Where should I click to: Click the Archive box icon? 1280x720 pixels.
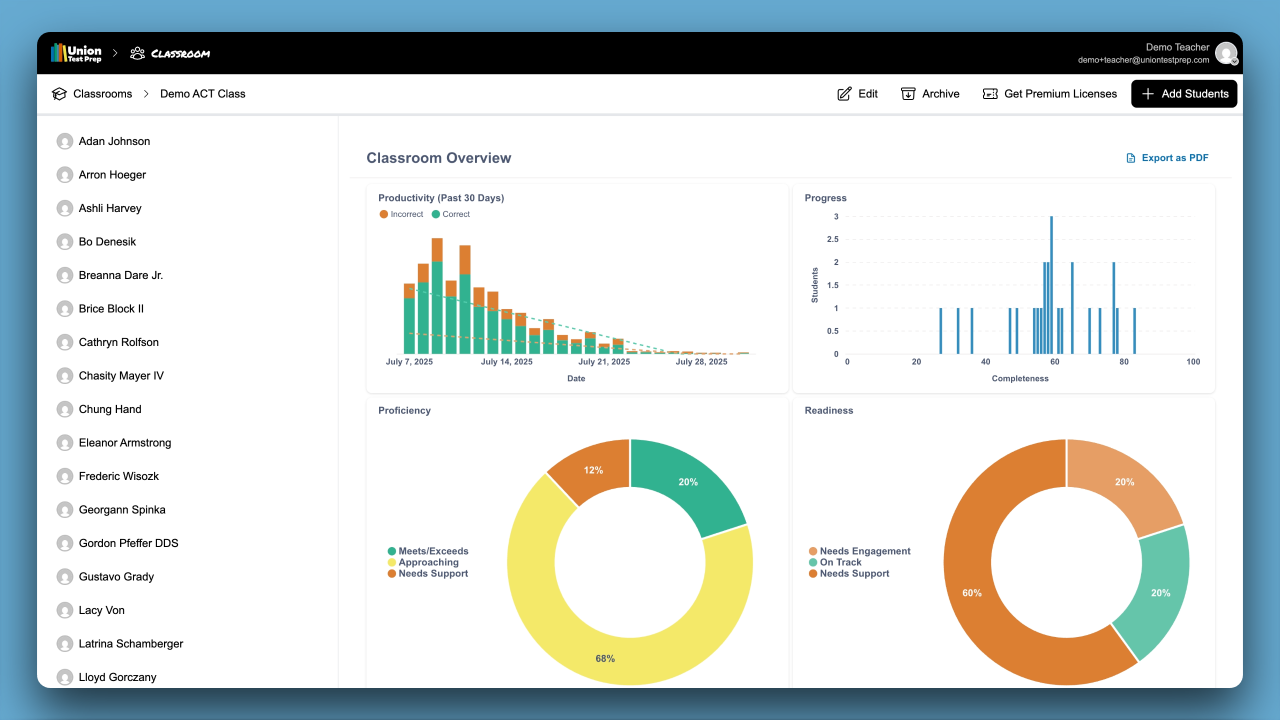pyautogui.click(x=908, y=94)
